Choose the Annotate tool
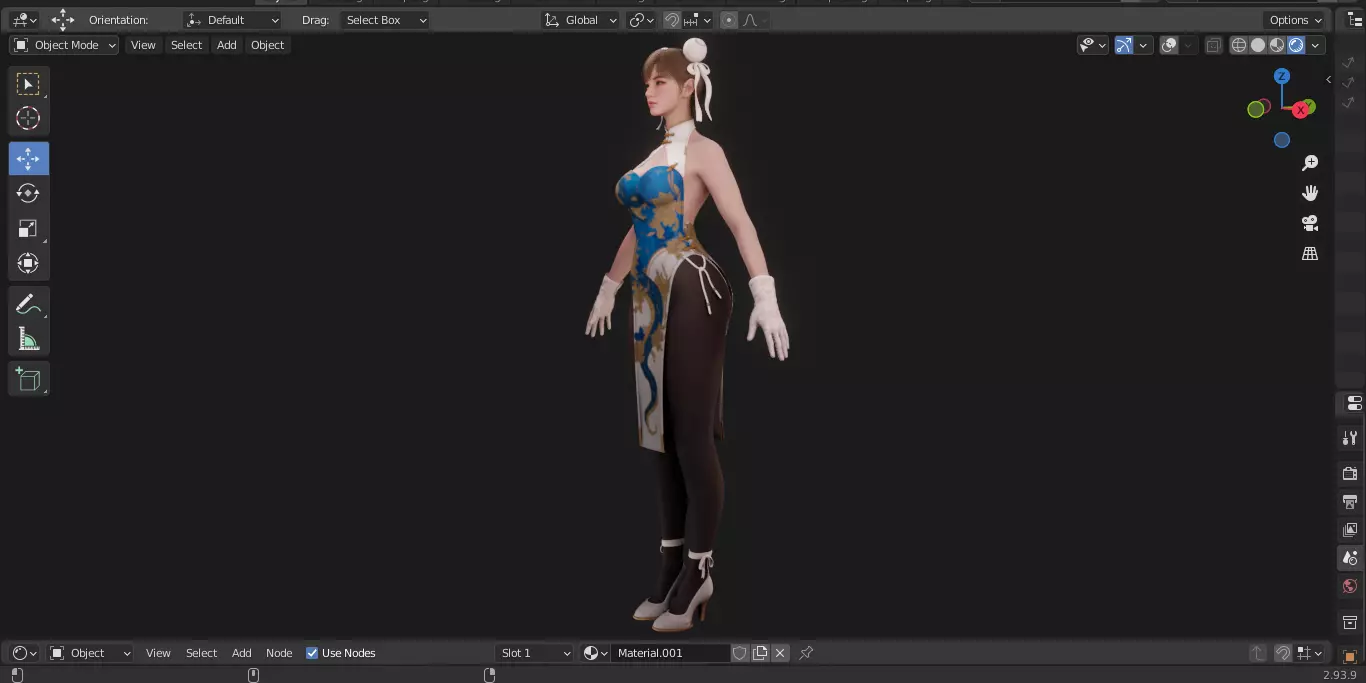Image resolution: width=1366 pixels, height=683 pixels. (x=28, y=304)
